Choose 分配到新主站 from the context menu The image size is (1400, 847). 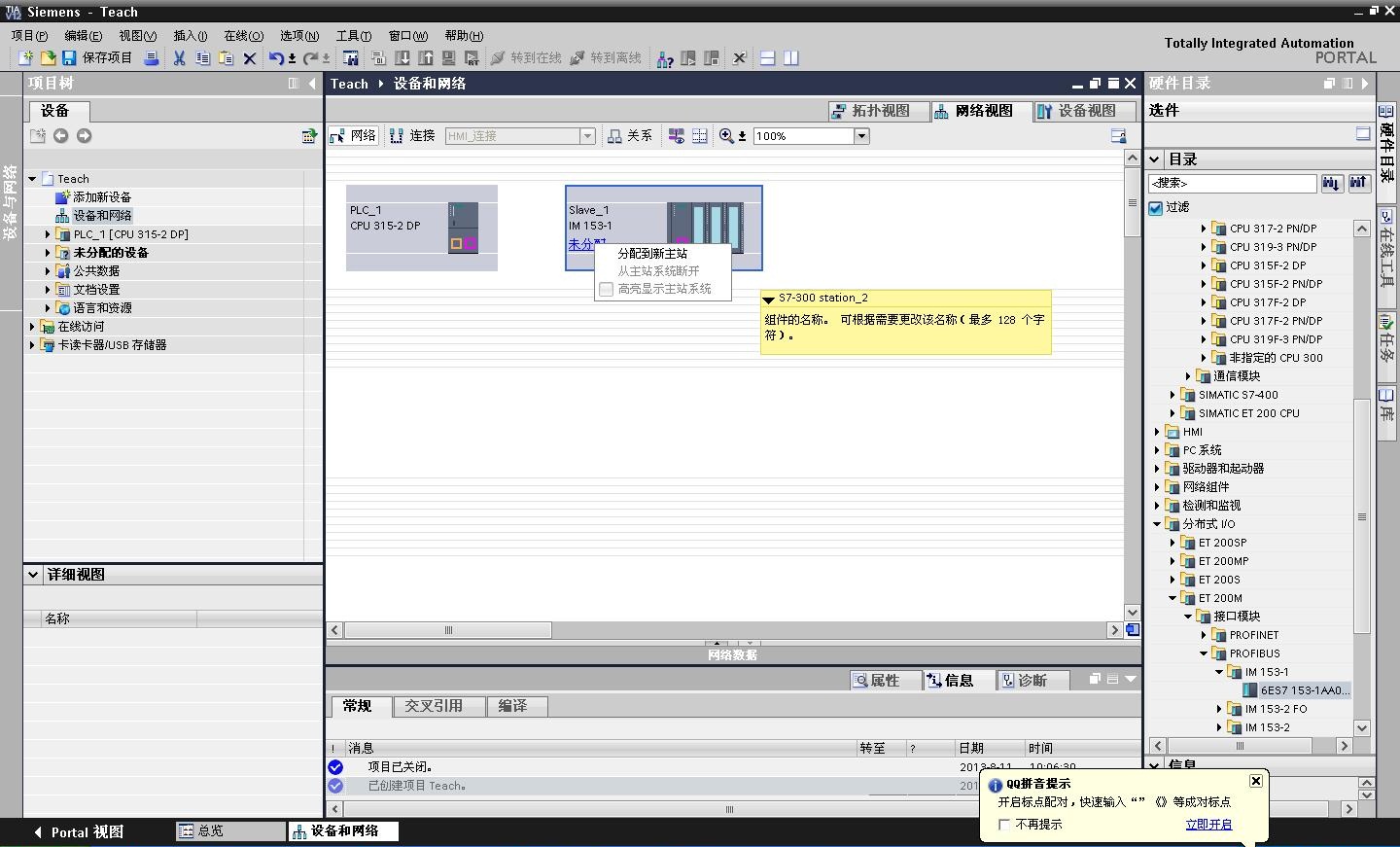point(652,254)
